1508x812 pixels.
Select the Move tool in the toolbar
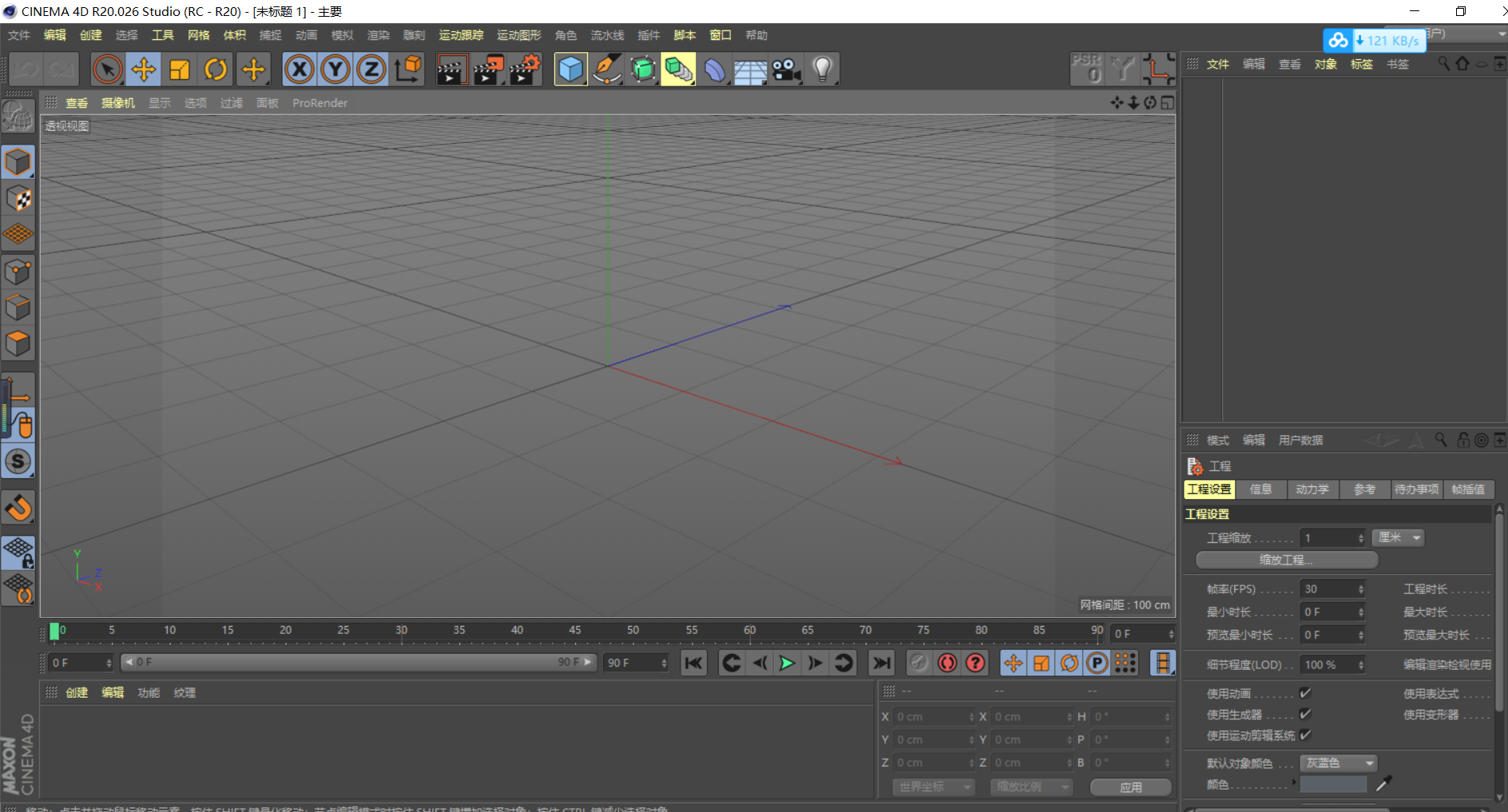(144, 69)
